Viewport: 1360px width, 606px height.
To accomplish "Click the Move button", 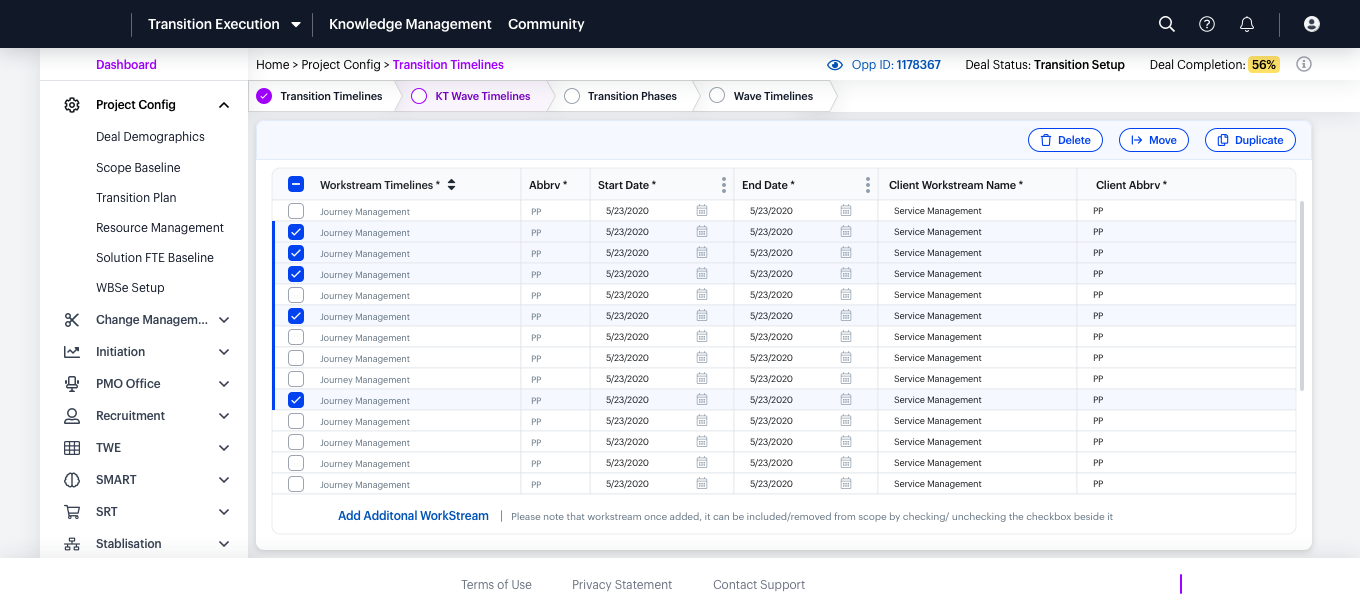I will point(1154,140).
